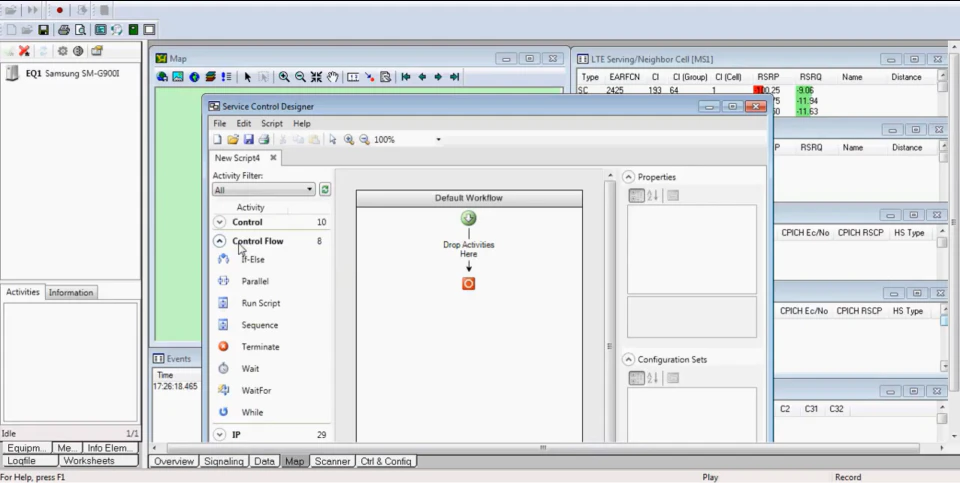Select the Parallel activity
This screenshot has height=483, width=960.
255,282
